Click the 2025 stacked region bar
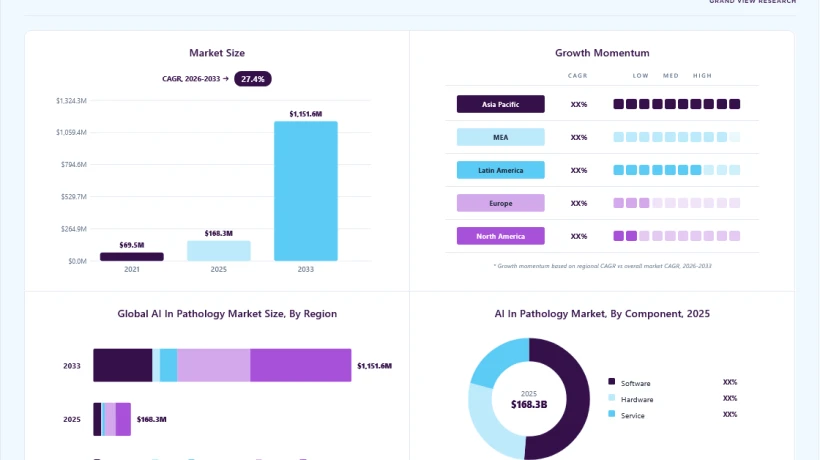820x460 pixels. pos(112,419)
